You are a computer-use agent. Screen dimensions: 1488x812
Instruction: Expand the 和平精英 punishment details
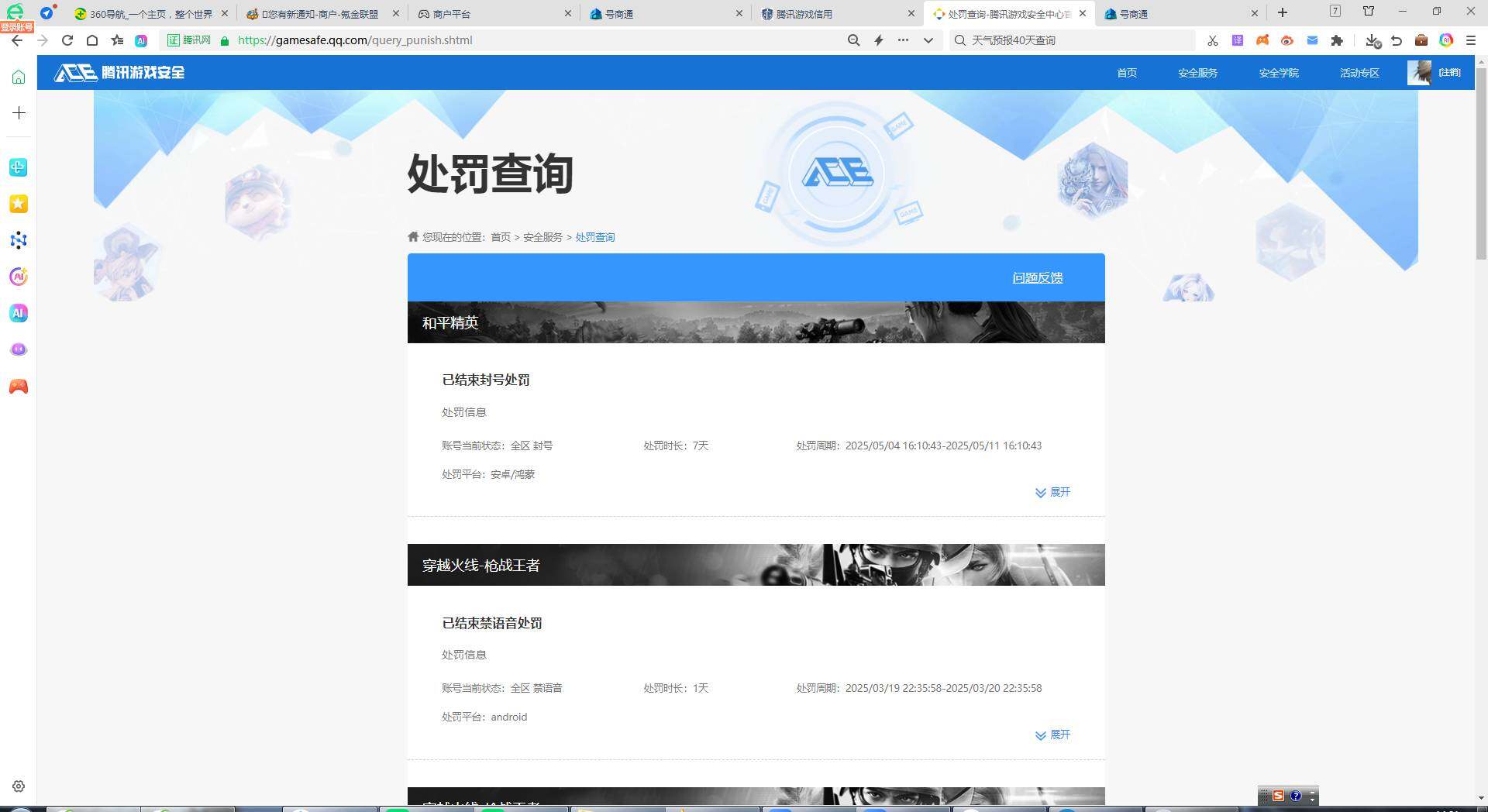click(1052, 492)
